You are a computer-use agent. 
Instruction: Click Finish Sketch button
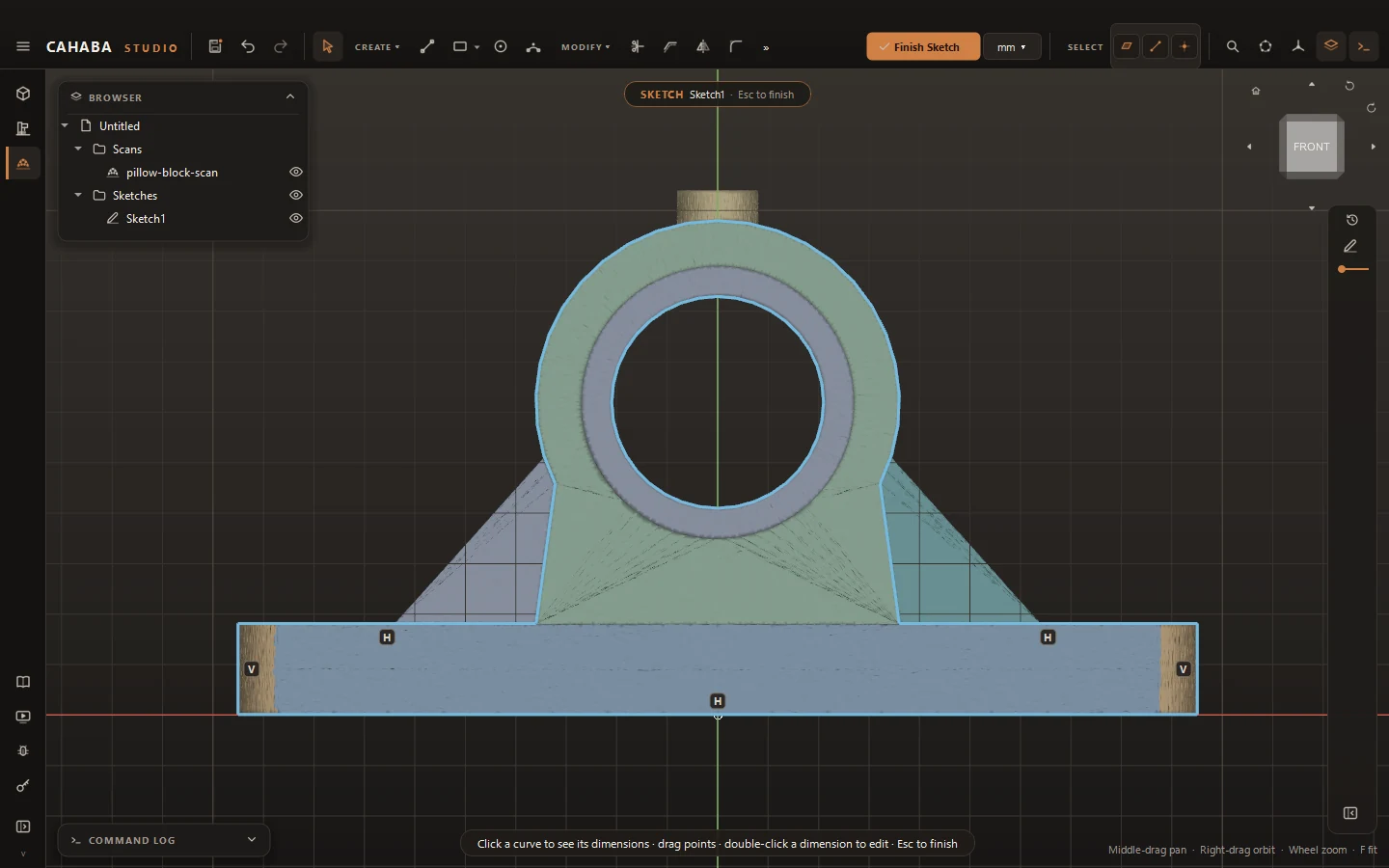[923, 46]
